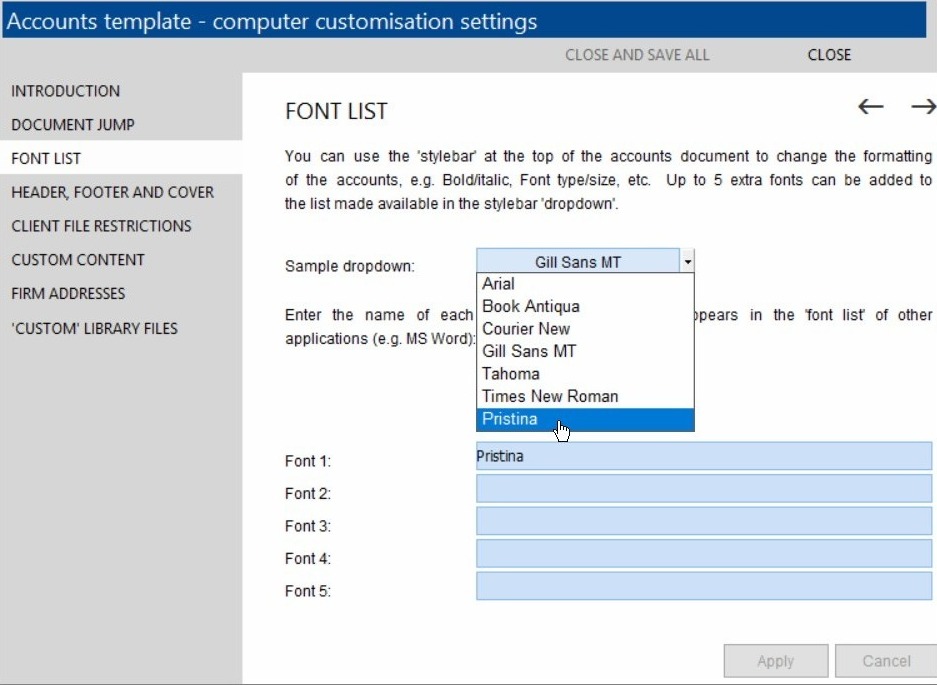Click Cancel to discard changes
937x685 pixels.
click(886, 660)
